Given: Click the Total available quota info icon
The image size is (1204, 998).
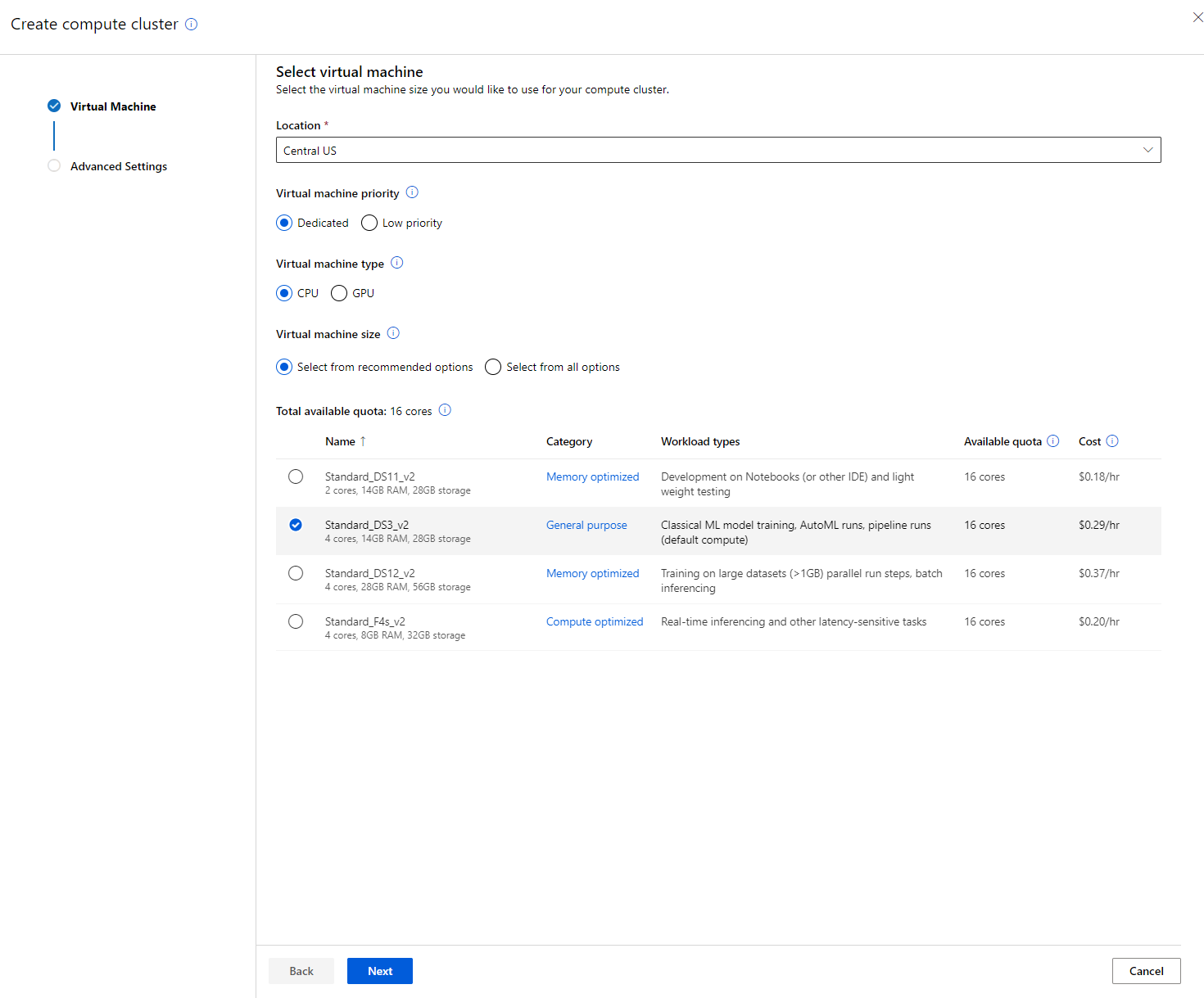Looking at the screenshot, I should tap(445, 410).
